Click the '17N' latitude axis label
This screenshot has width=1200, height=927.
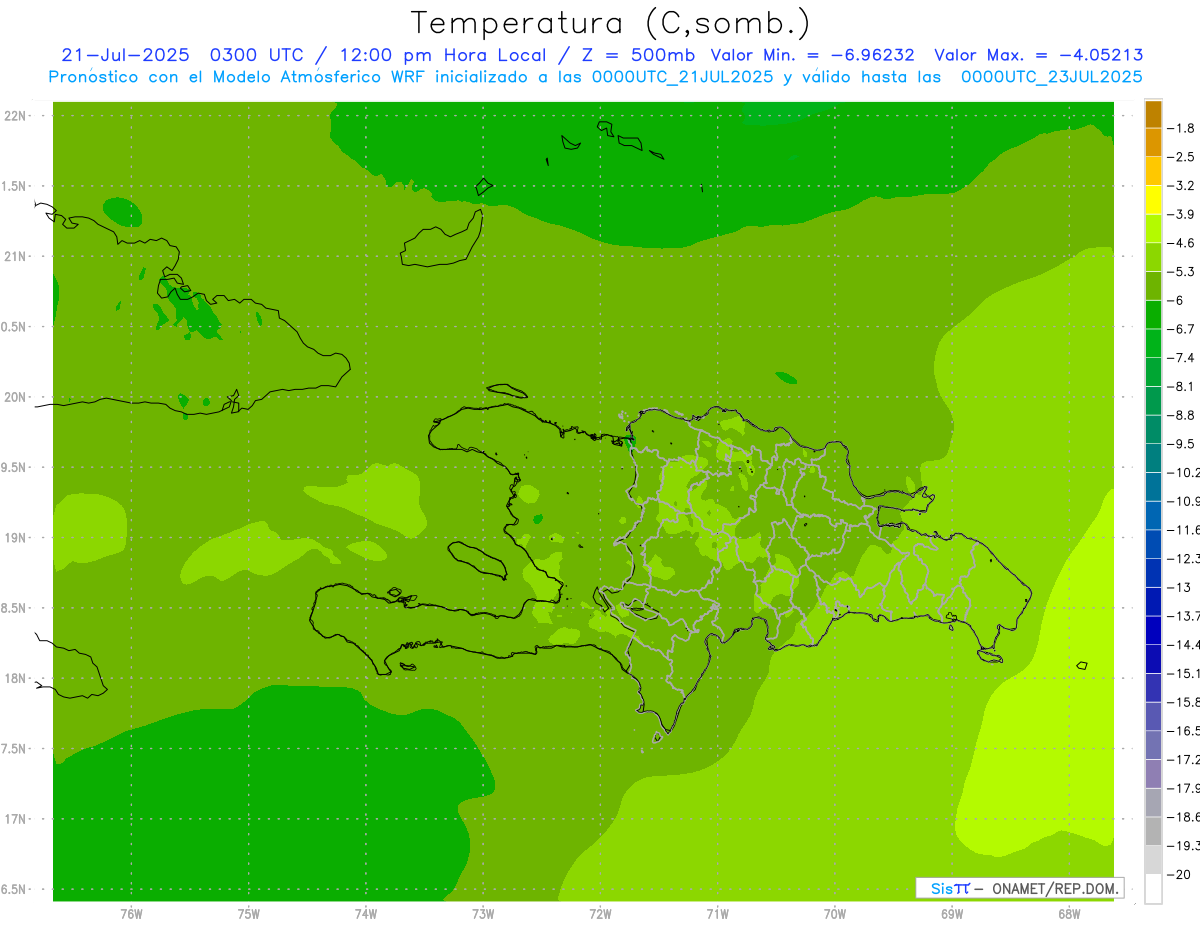[15, 819]
